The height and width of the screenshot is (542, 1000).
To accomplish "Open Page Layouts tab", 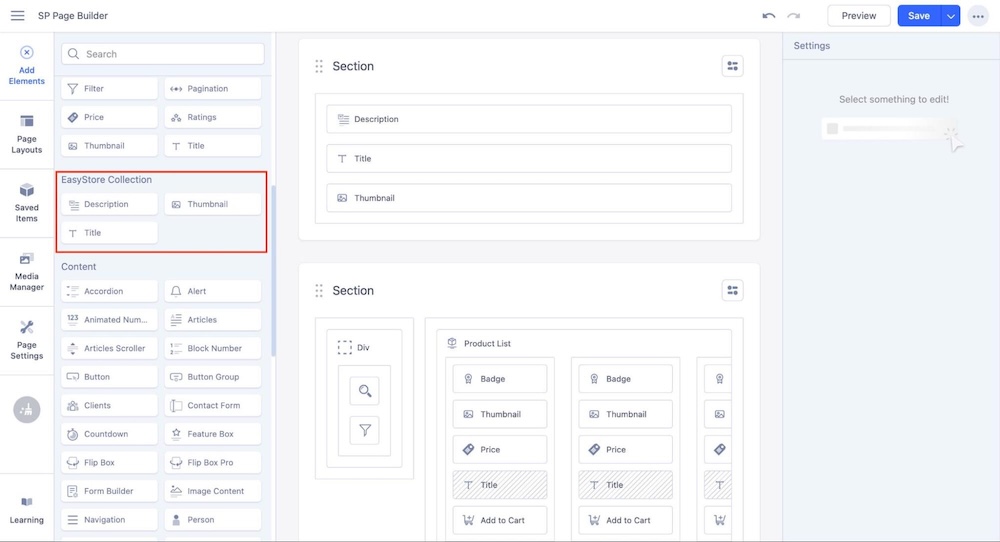I will [x=27, y=135].
